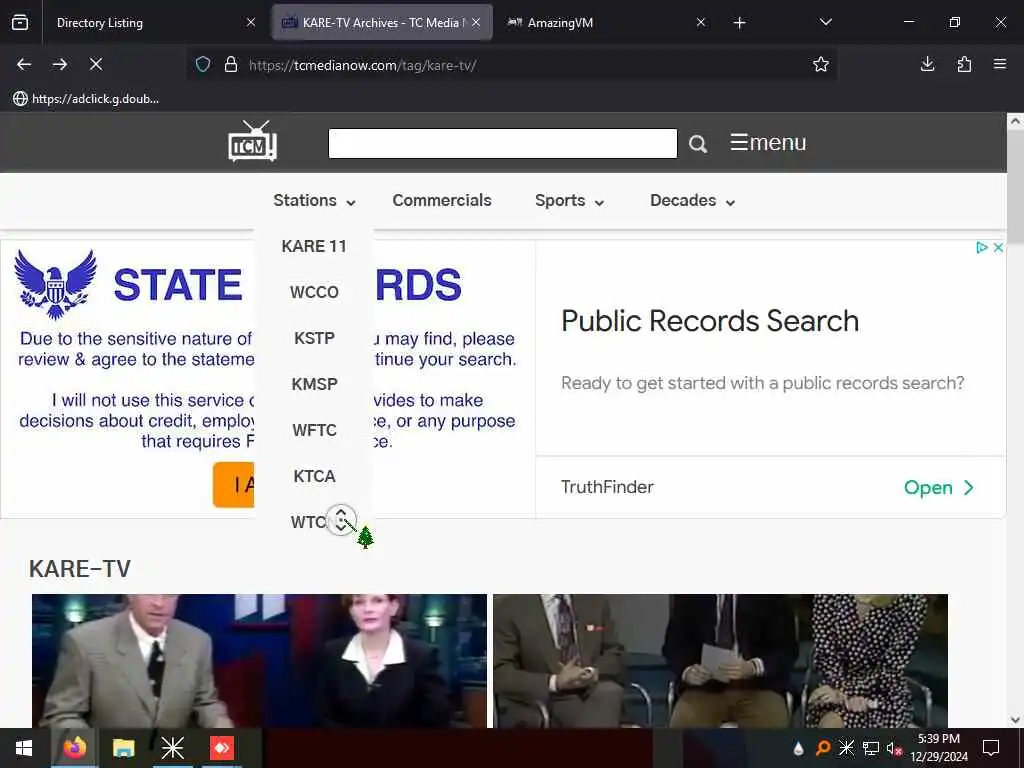Close the Directory Listing tab
This screenshot has width=1024, height=768.
click(x=251, y=22)
